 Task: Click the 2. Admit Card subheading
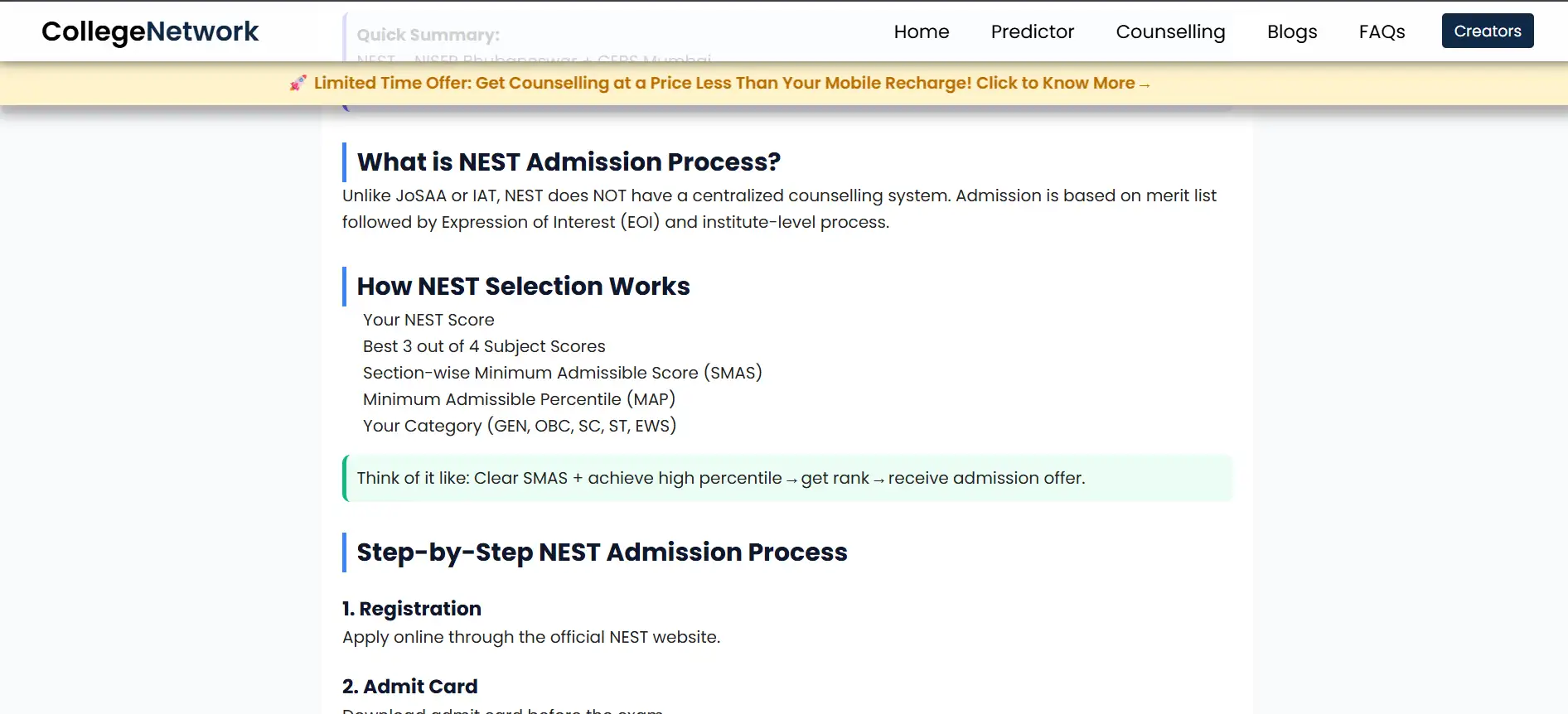410,686
